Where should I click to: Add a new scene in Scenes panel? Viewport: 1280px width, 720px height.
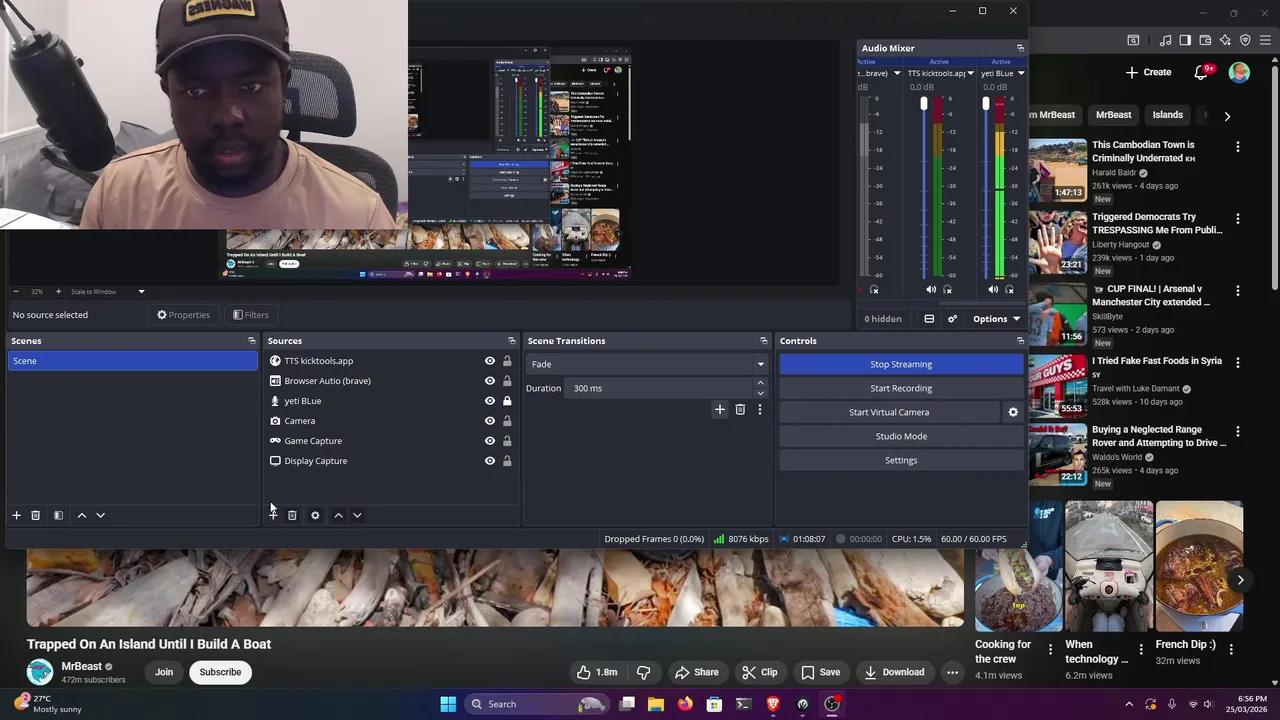tap(16, 515)
